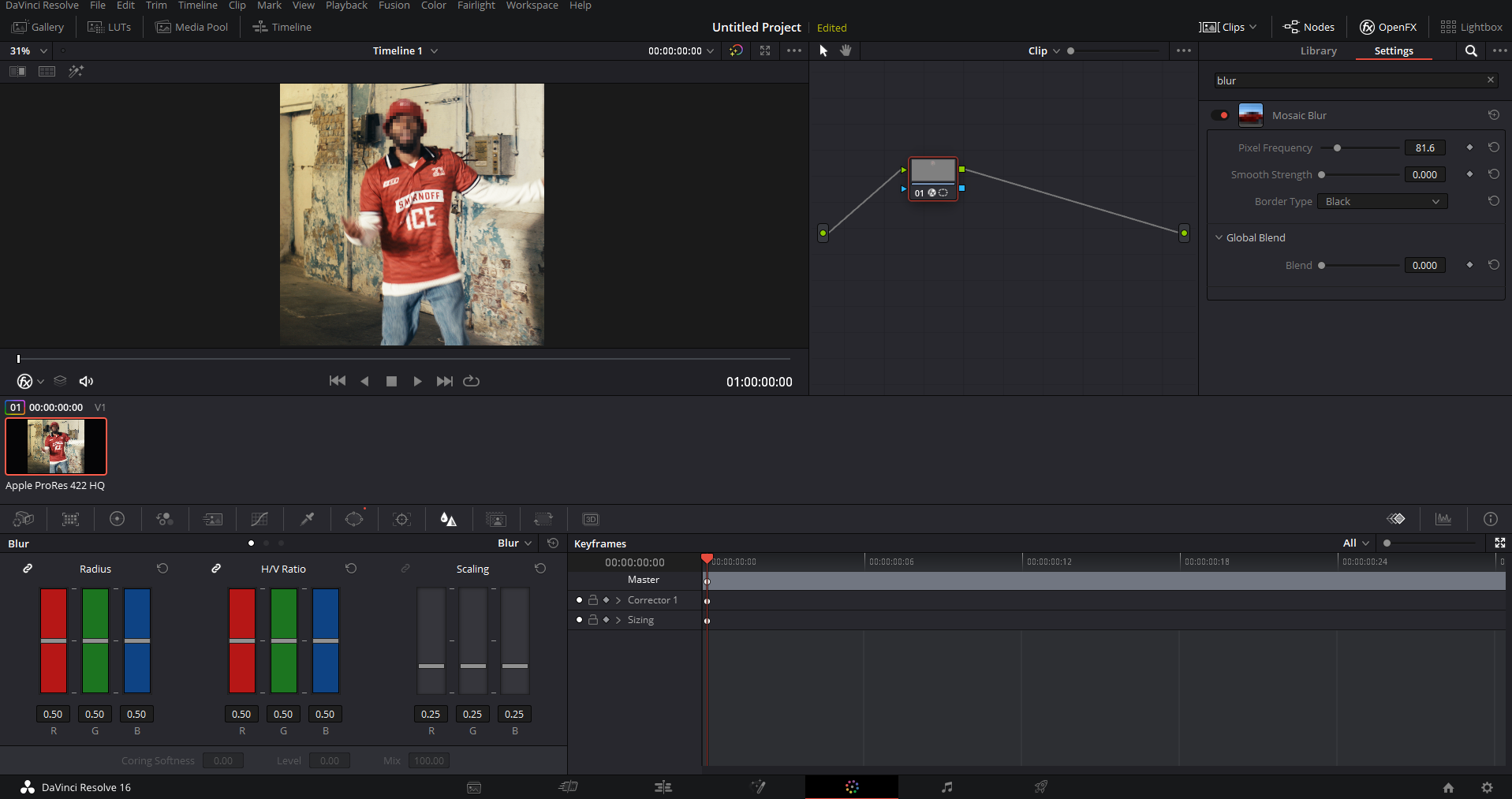Open the Tracker palette
1512x799 pixels.
(401, 519)
